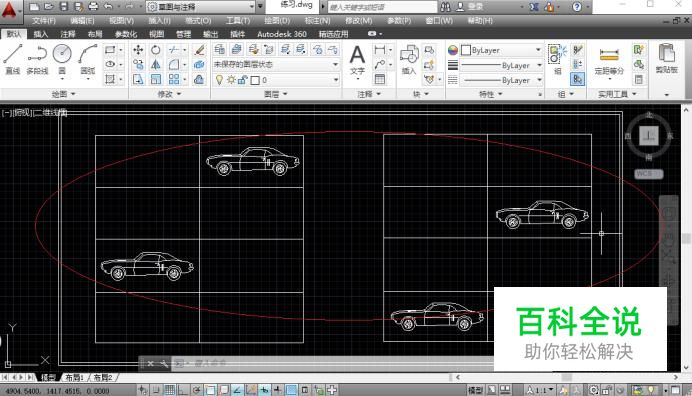Select the Move tool in Modify panel
Image resolution: width=692 pixels, height=396 pixels.
[x=138, y=50]
